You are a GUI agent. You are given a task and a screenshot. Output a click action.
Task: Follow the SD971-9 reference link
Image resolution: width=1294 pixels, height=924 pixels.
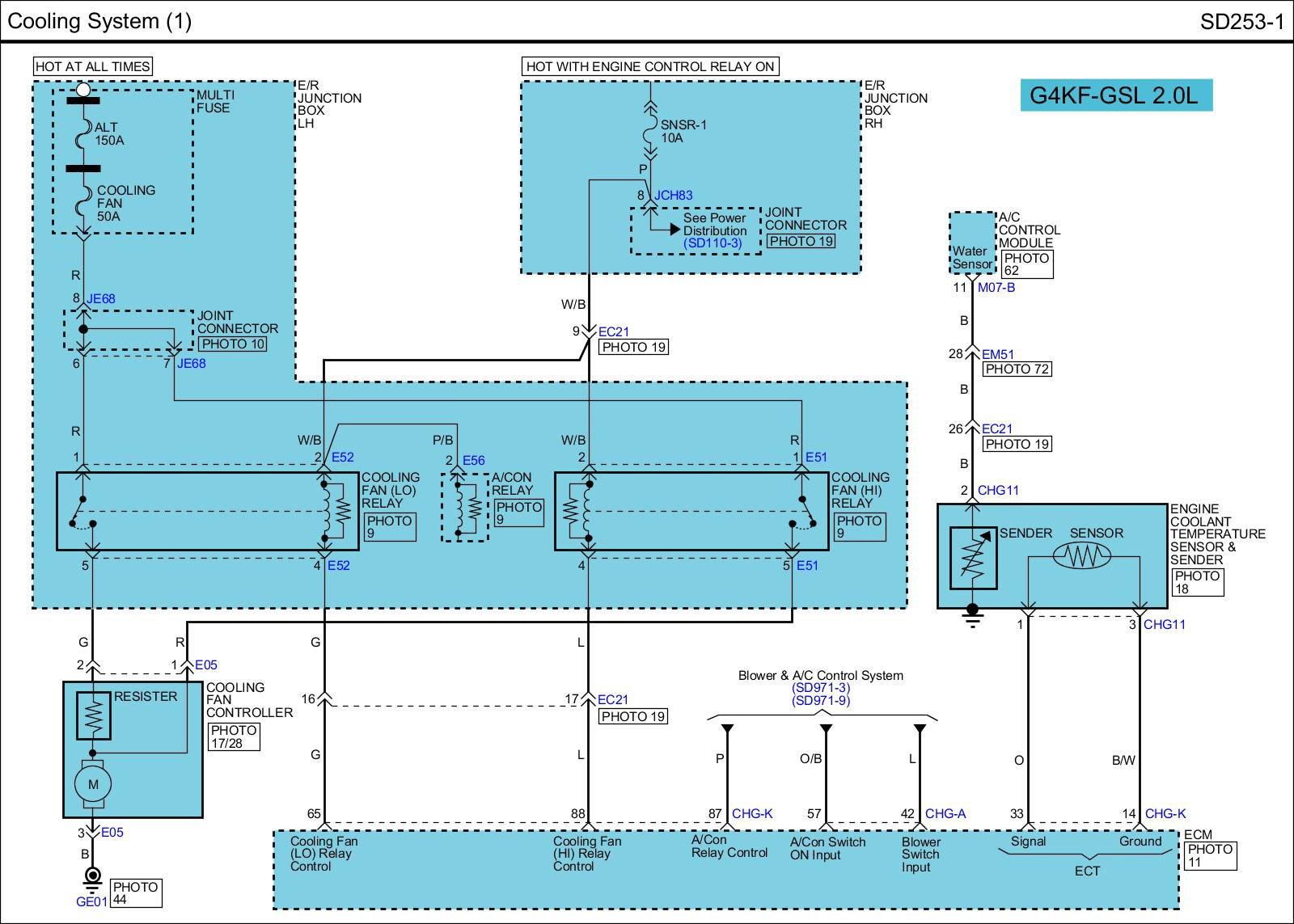[821, 701]
